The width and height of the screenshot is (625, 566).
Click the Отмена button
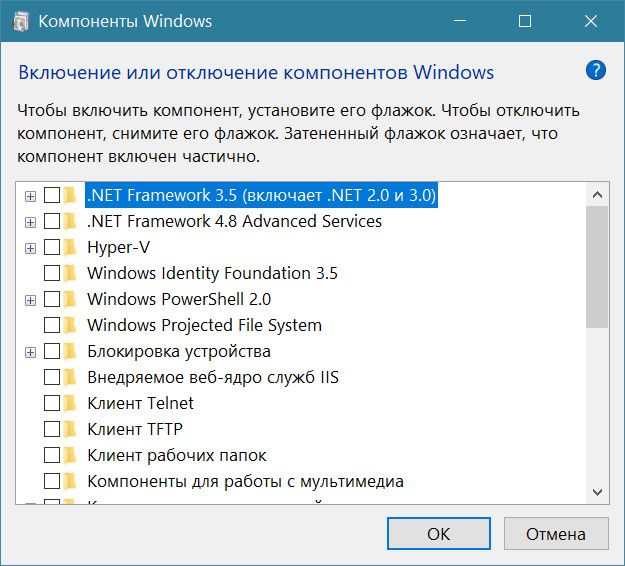coord(557,534)
